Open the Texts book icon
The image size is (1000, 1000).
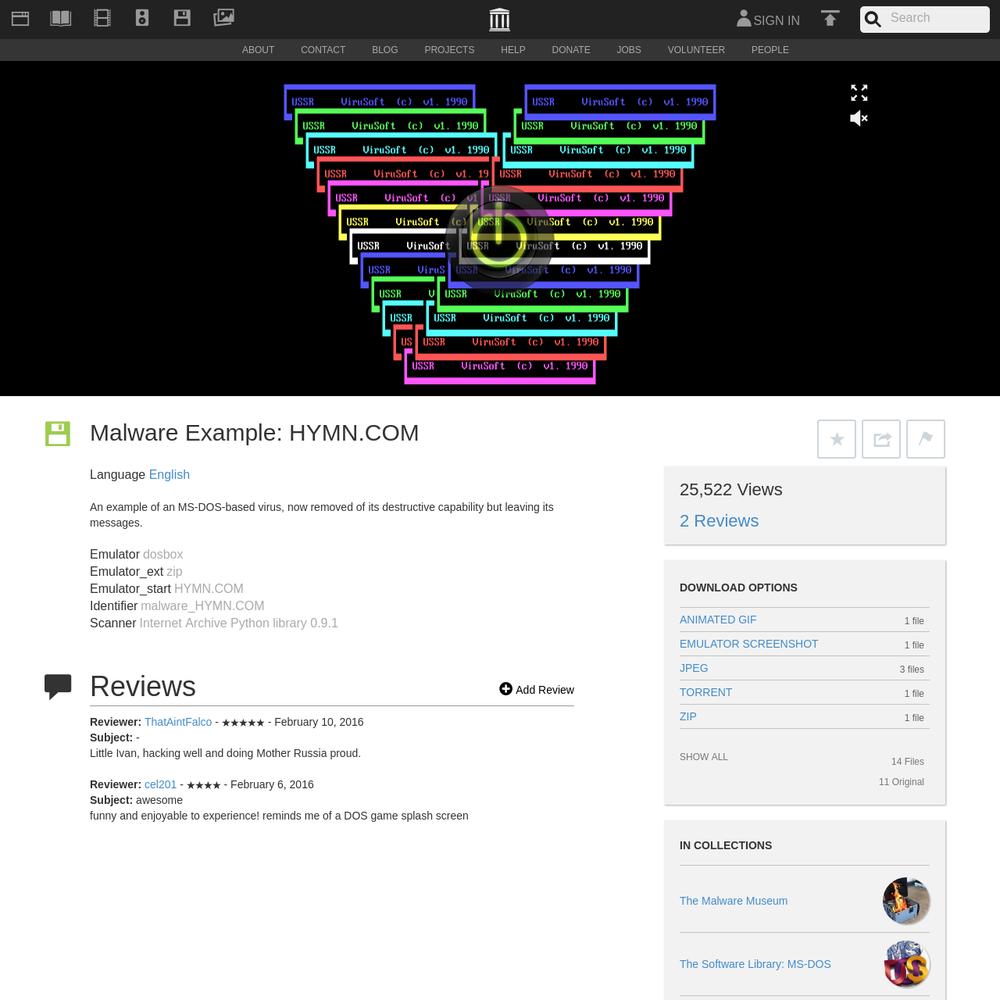click(61, 18)
